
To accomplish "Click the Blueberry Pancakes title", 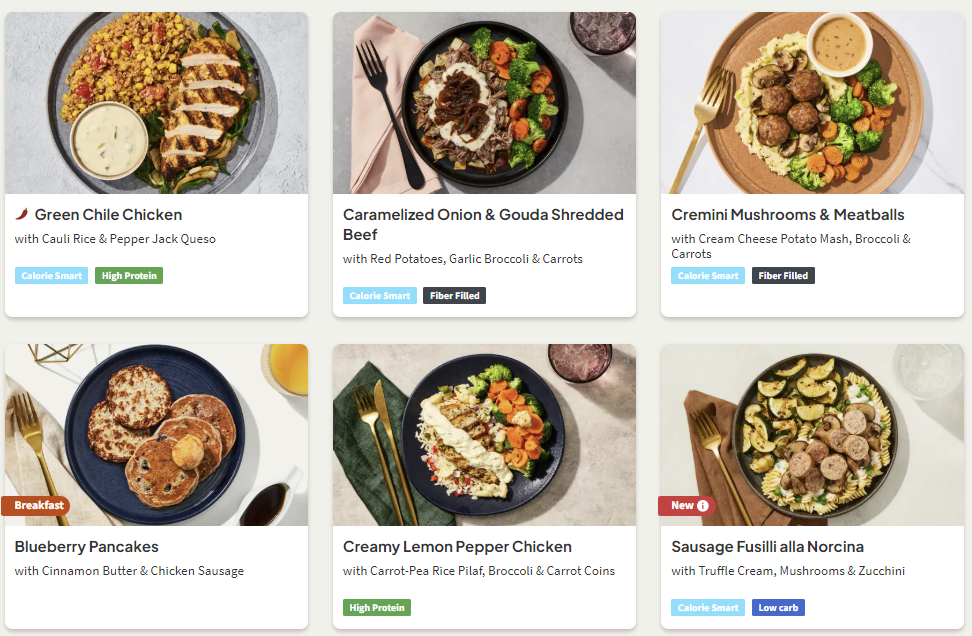I will coord(87,547).
